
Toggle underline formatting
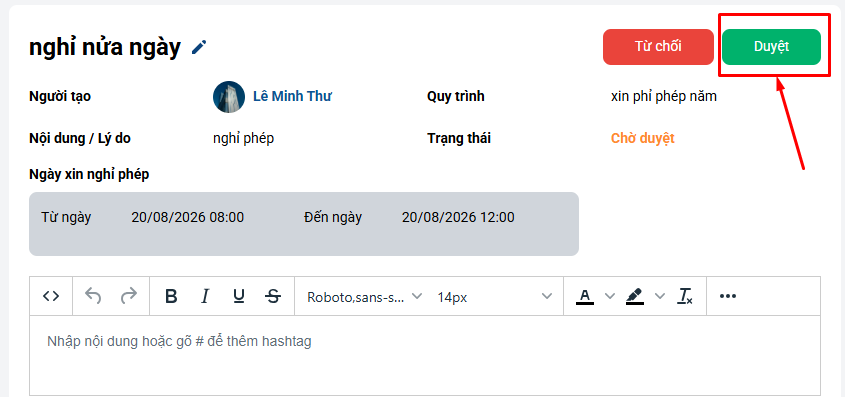click(239, 296)
